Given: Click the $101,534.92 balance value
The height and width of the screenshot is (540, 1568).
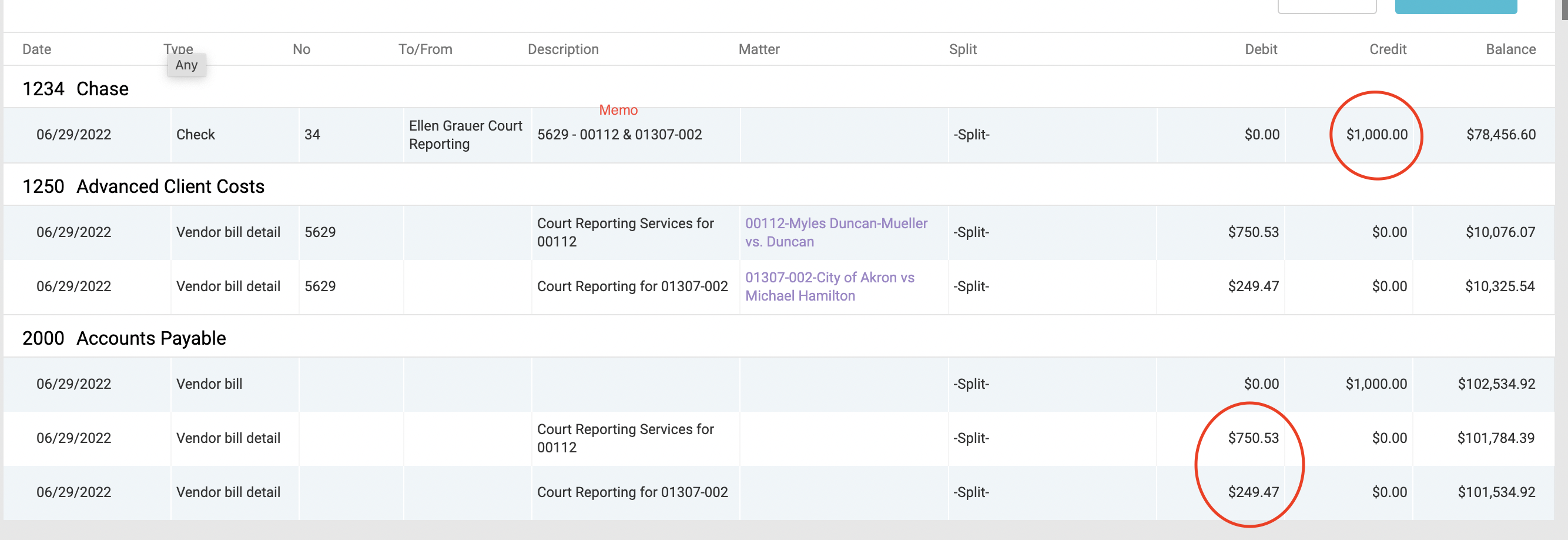Looking at the screenshot, I should pyautogui.click(x=1496, y=492).
